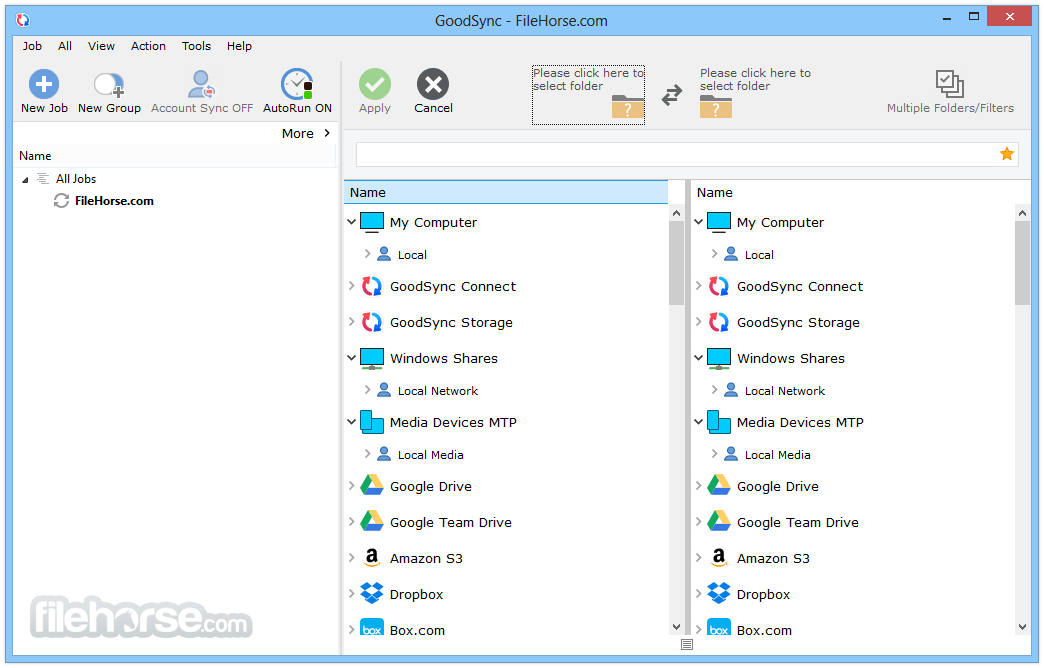Open the Help menu
Screen dimensions: 1044x668
(239, 46)
